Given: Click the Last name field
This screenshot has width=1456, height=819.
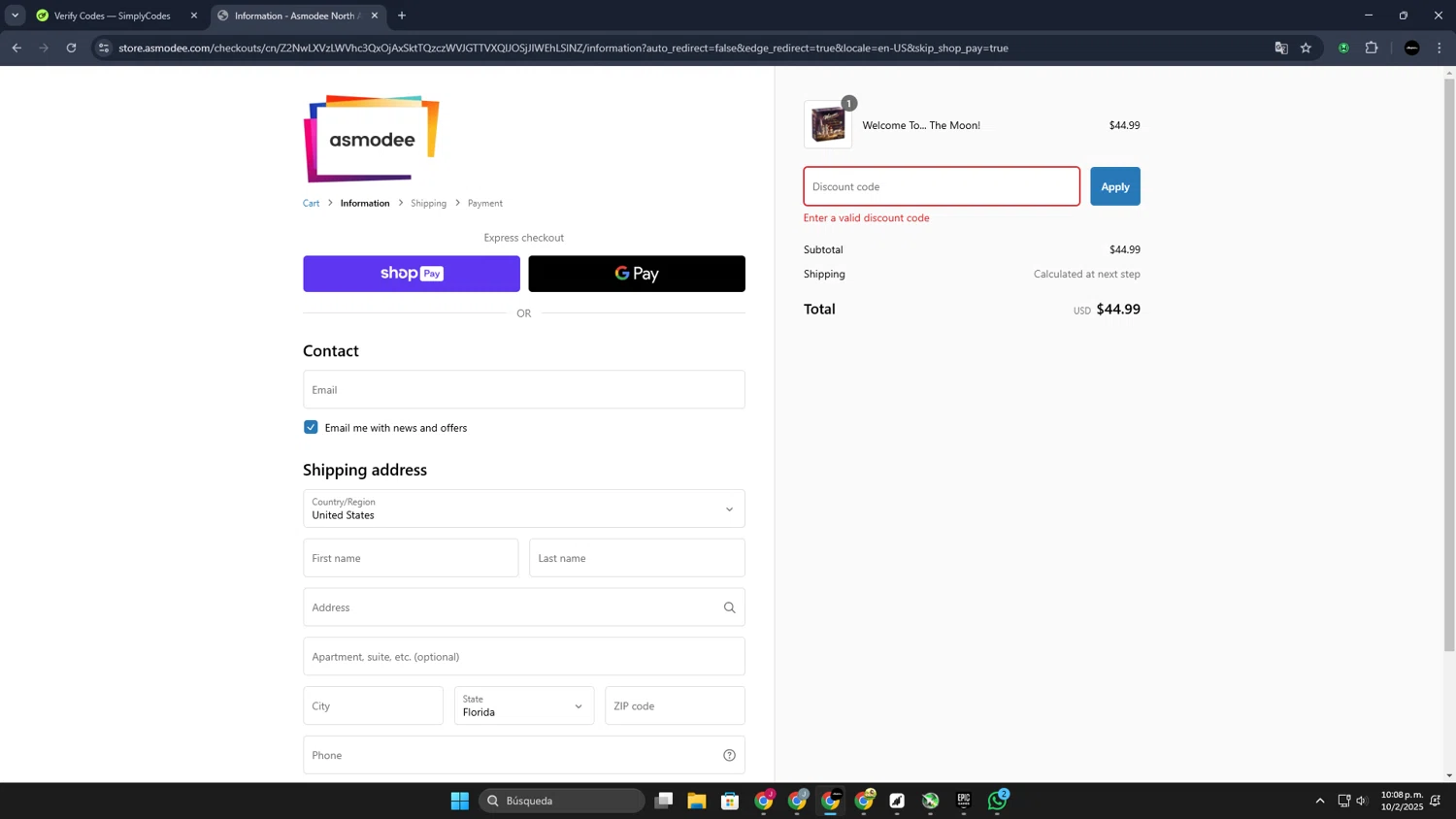Looking at the screenshot, I should click(637, 558).
